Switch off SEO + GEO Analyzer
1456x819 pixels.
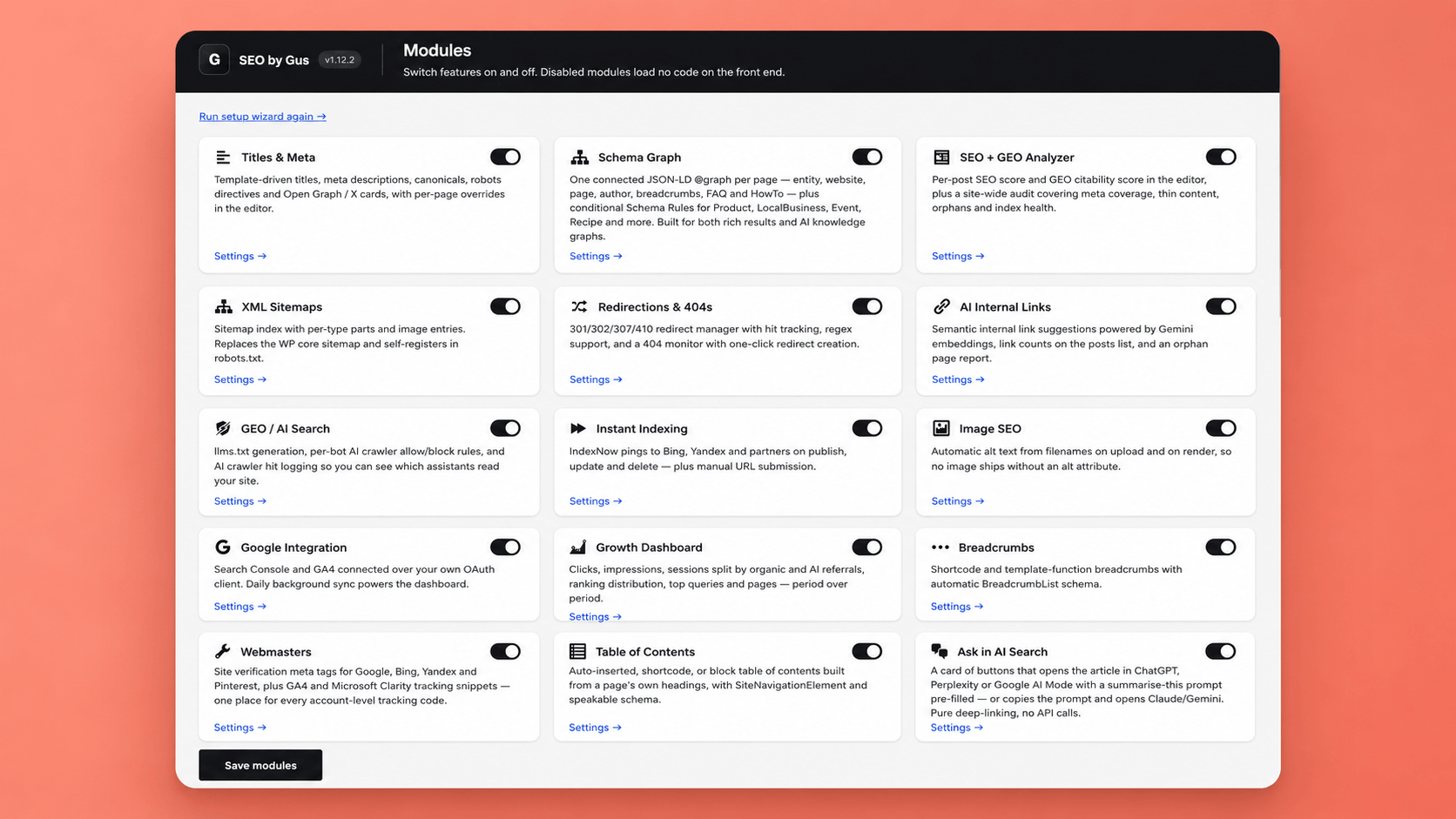pos(1221,157)
